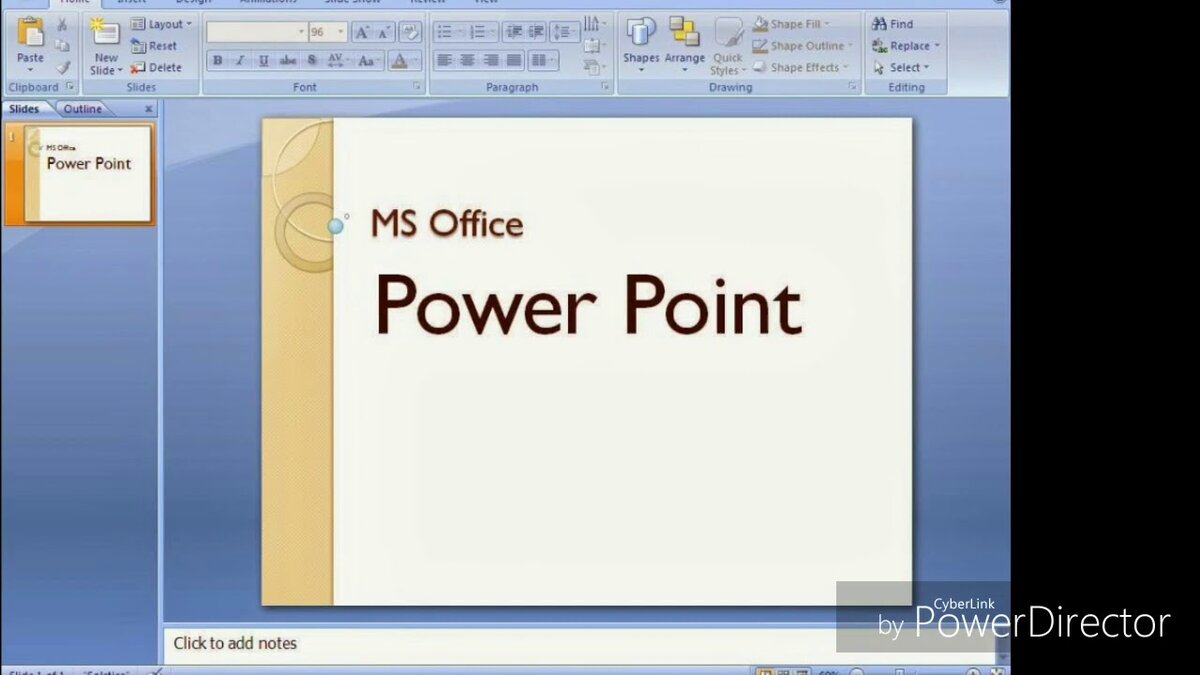
Task: Toggle Italic formatting
Action: pyautogui.click(x=240, y=61)
